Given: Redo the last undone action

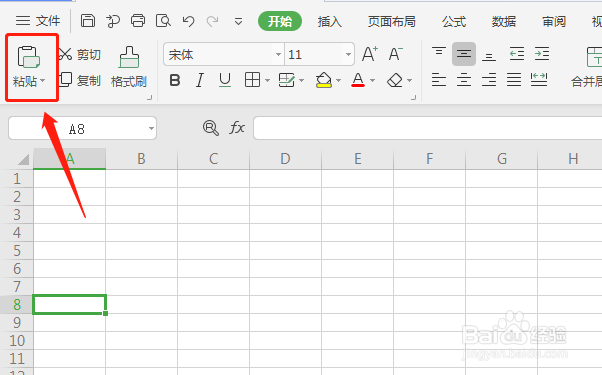Looking at the screenshot, I should (x=212, y=21).
